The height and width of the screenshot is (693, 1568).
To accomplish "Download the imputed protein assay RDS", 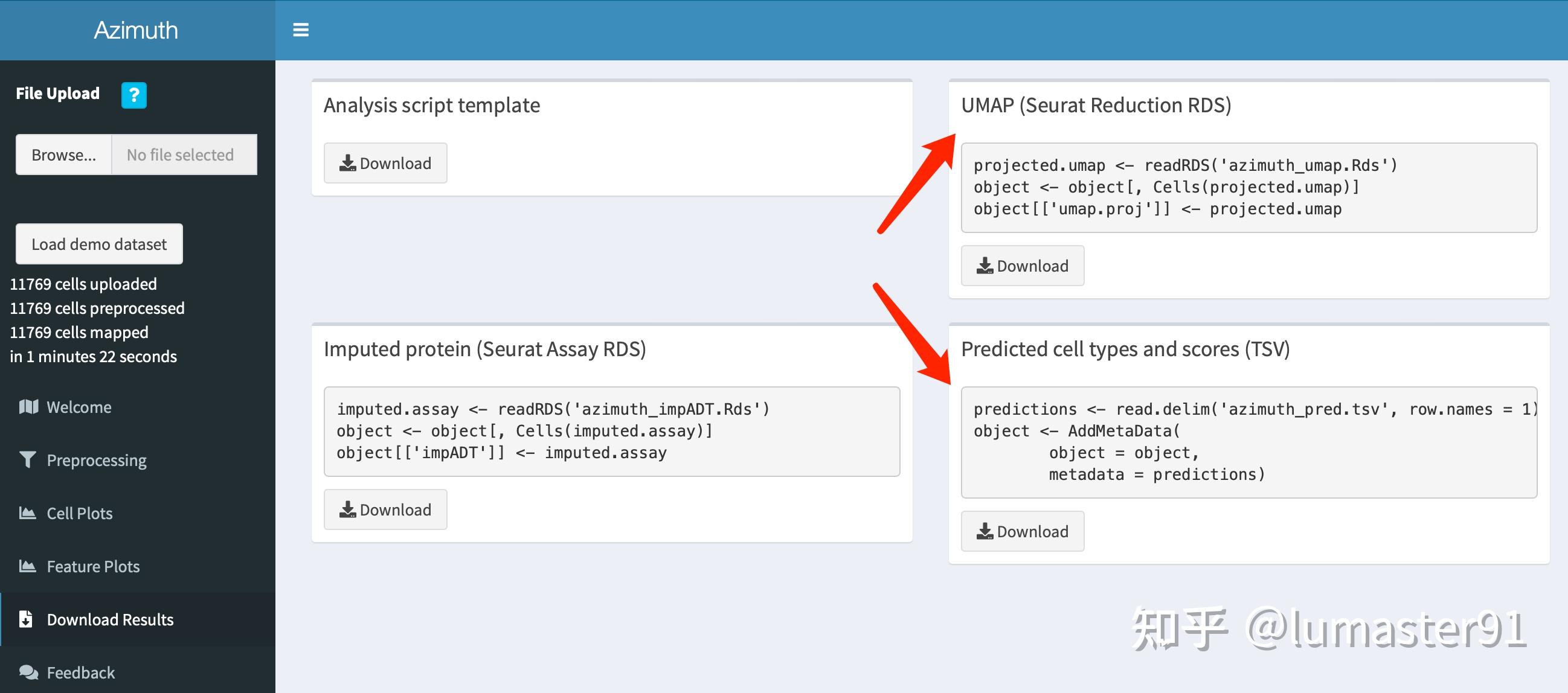I will tap(385, 509).
